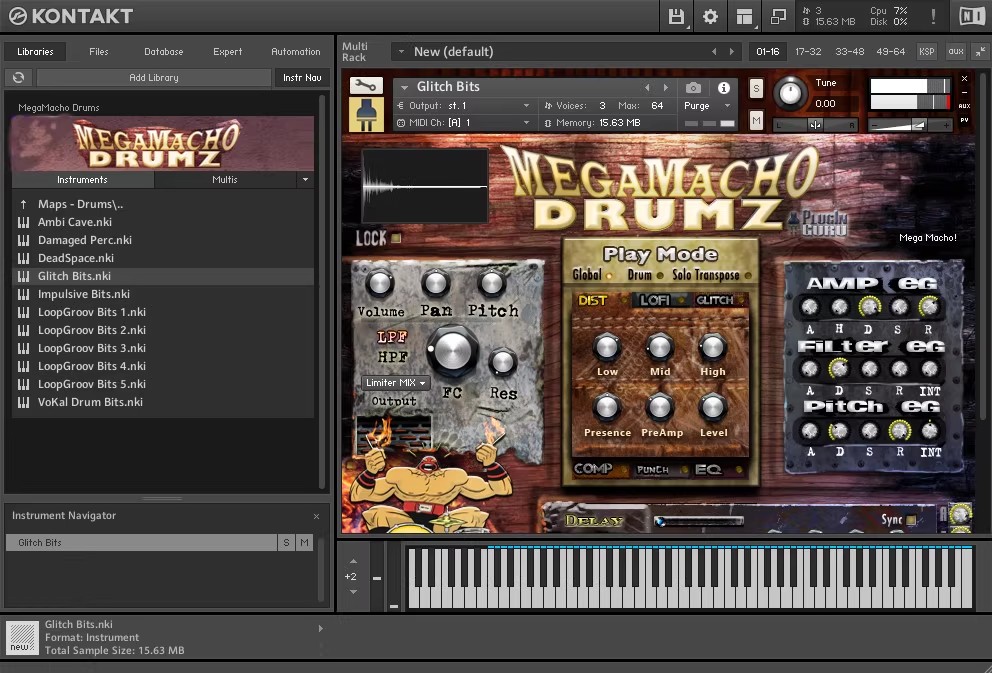This screenshot has width=992, height=673.
Task: Select the LOFI effect tab
Action: pyautogui.click(x=655, y=300)
